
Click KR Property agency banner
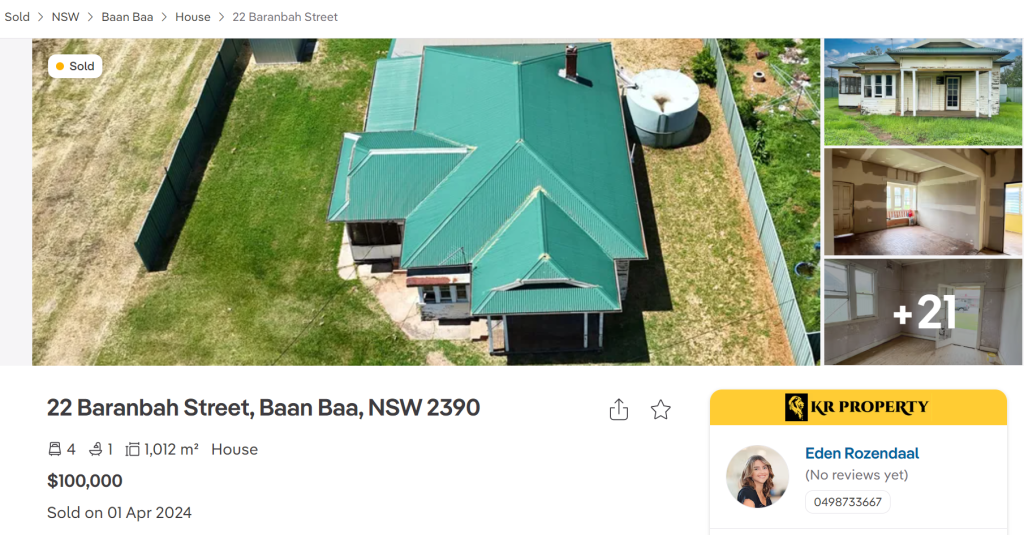[x=858, y=407]
